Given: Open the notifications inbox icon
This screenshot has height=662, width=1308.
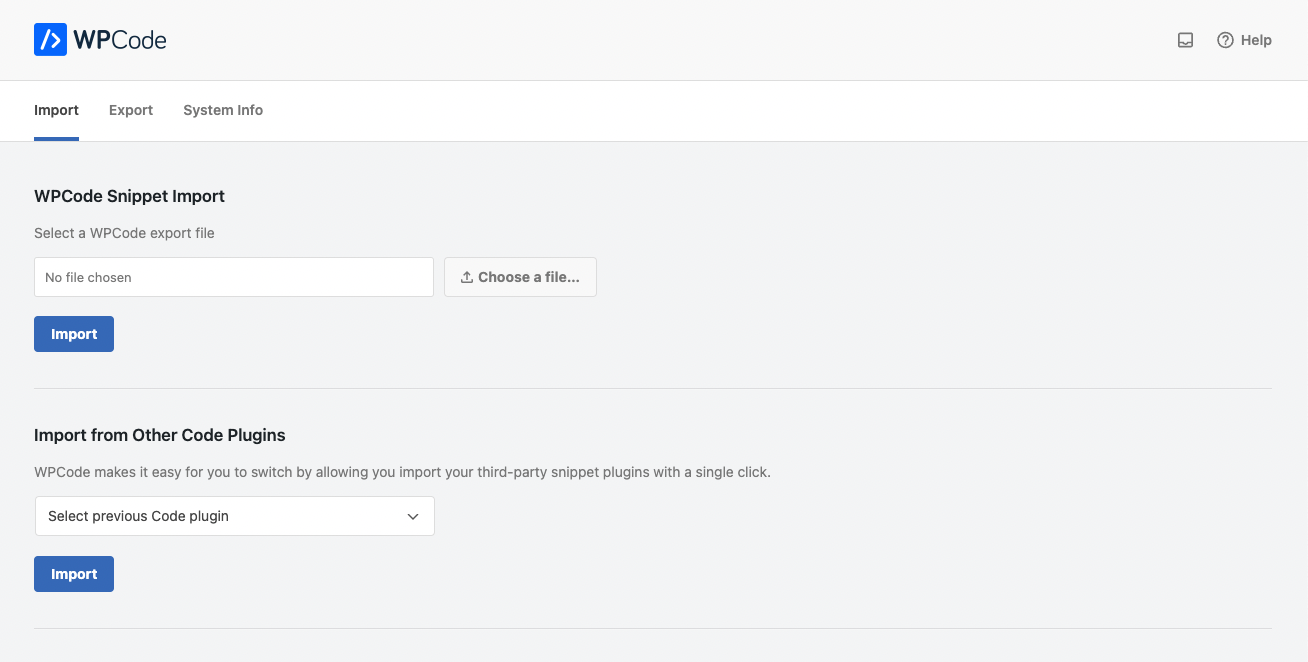Looking at the screenshot, I should click(x=1185, y=40).
